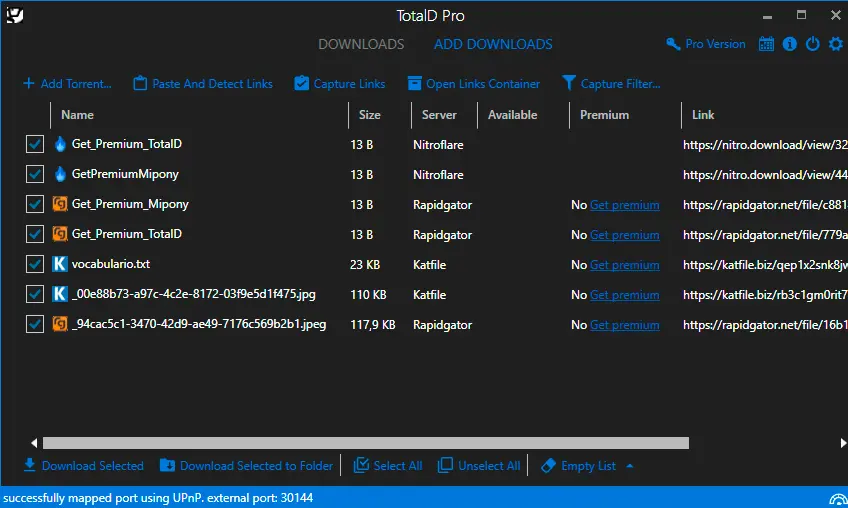The height and width of the screenshot is (508, 848).
Task: Click Add Torrent plus icon
Action: [29, 83]
